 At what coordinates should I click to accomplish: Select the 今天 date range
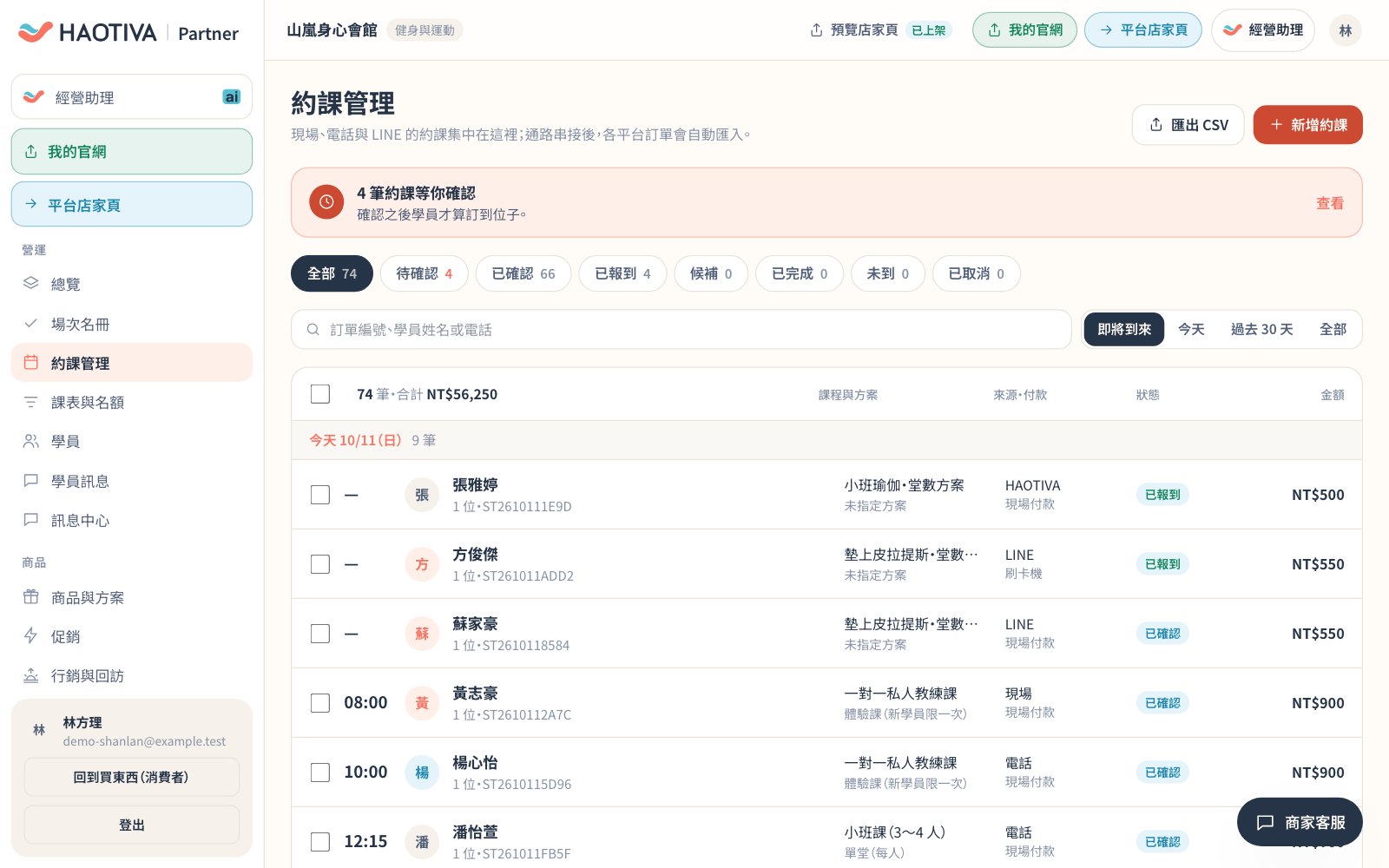(x=1191, y=330)
